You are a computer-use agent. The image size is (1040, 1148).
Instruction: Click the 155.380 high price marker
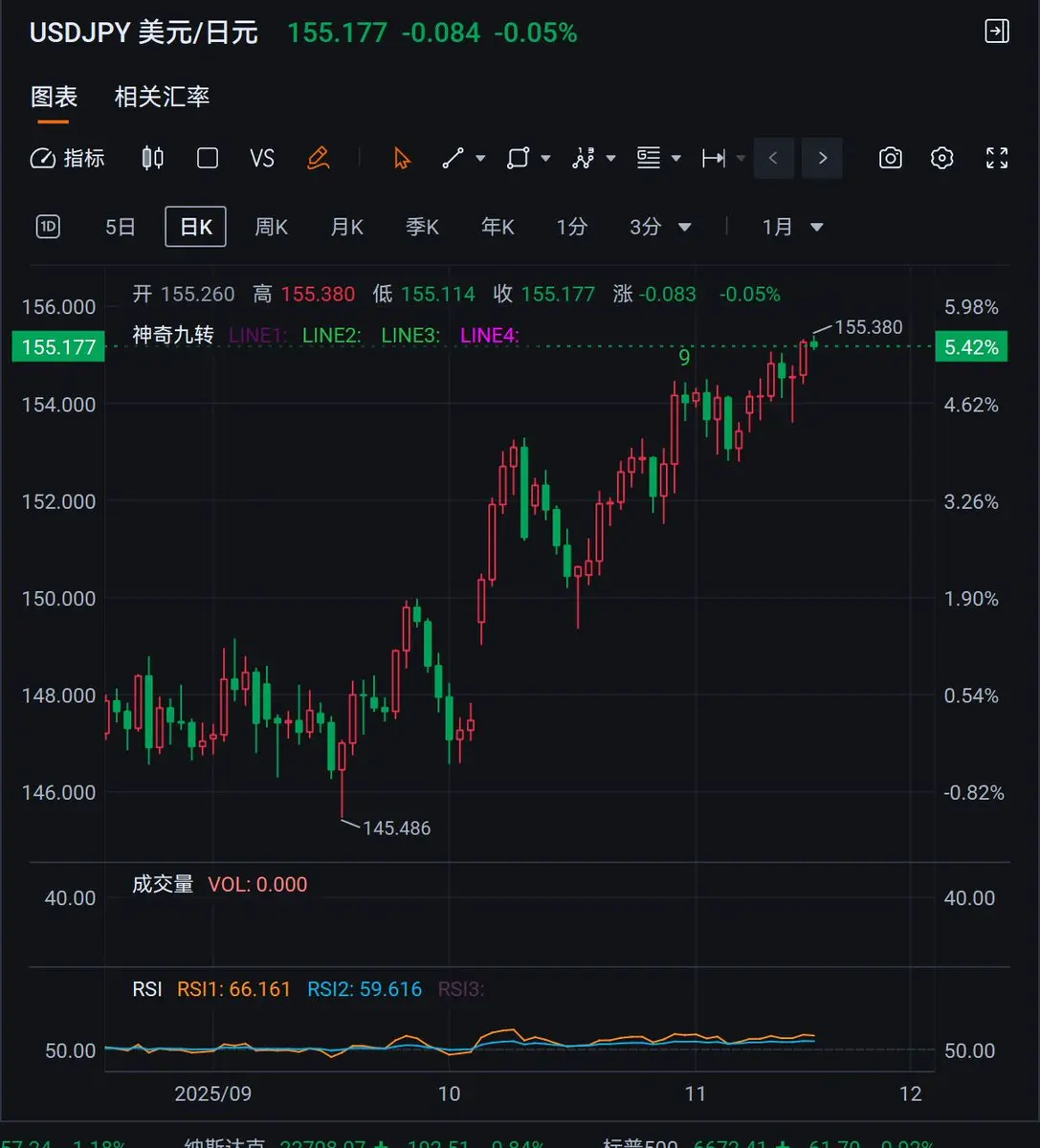click(x=868, y=327)
